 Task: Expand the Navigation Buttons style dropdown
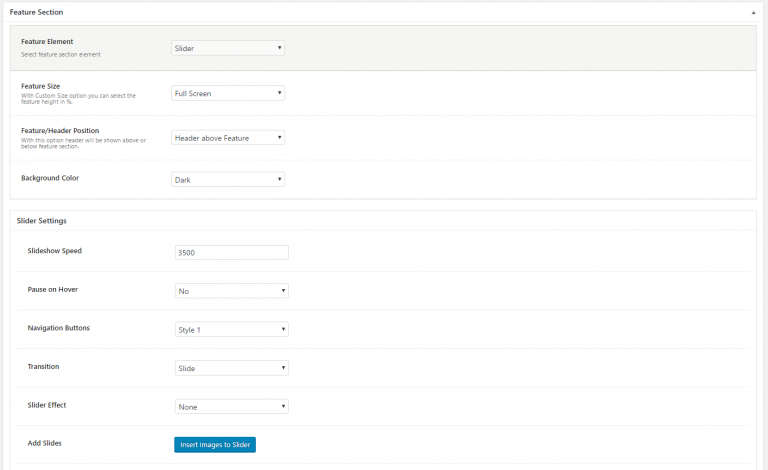pos(231,329)
